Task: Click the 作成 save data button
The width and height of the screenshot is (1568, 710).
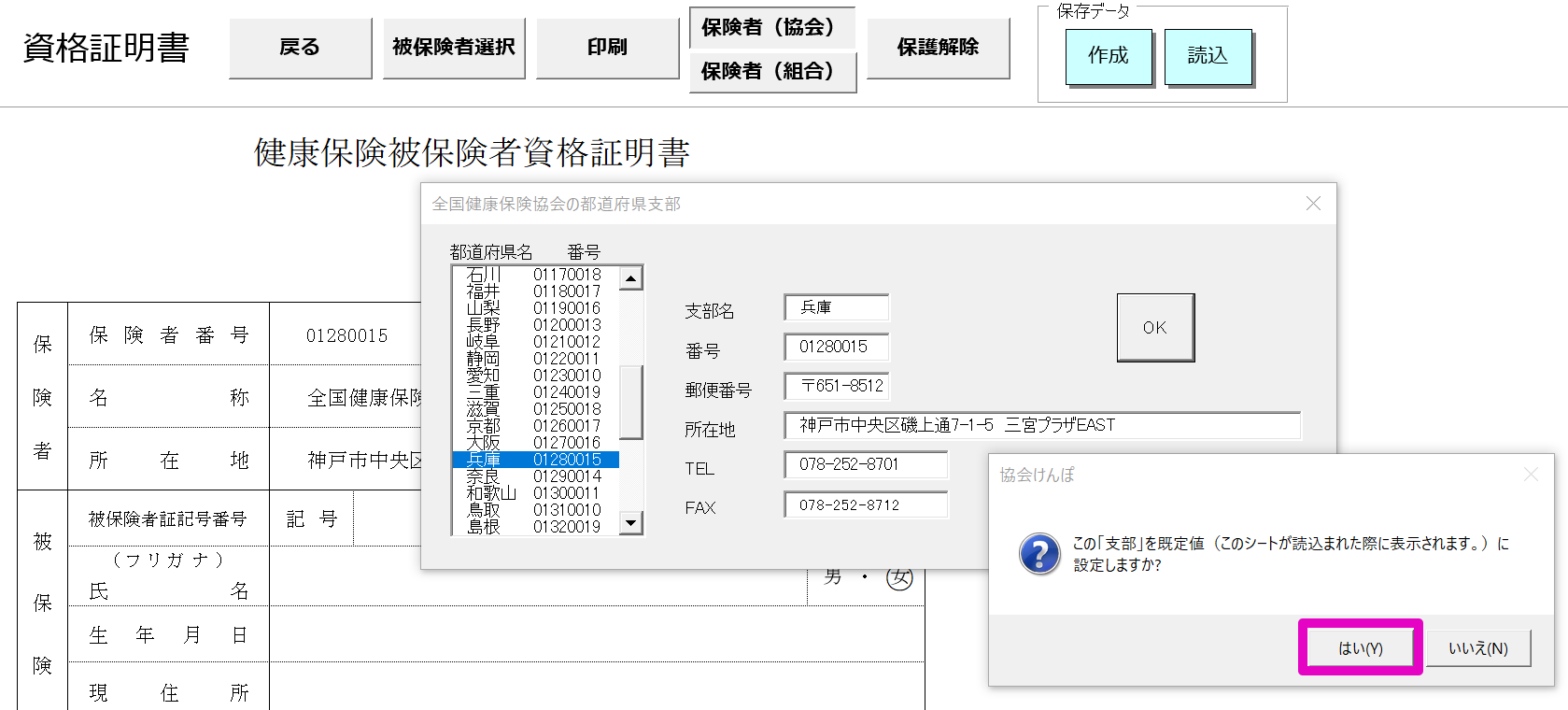Action: (x=1109, y=56)
